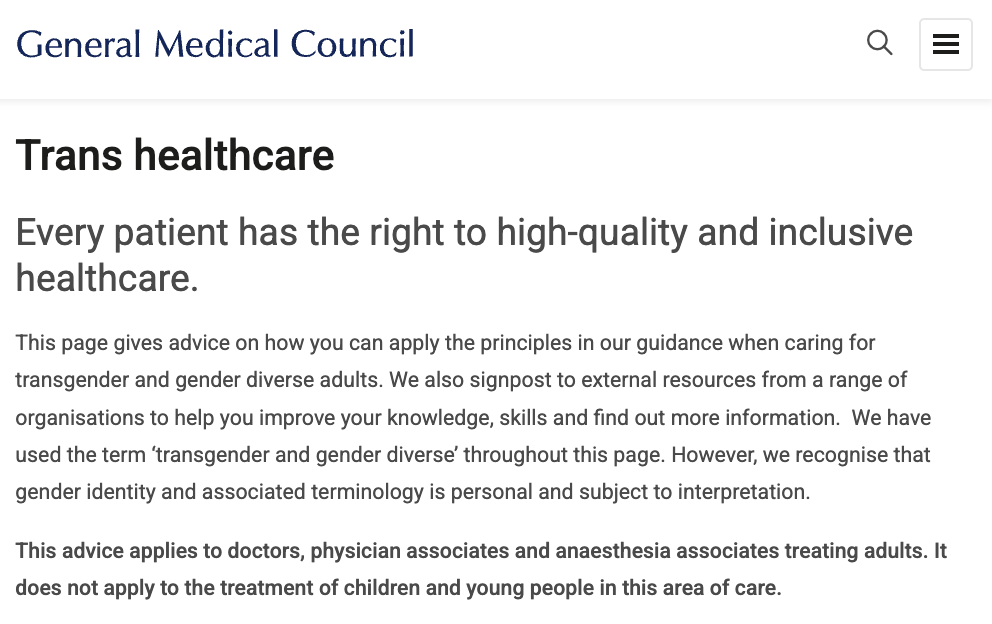Click the word 'healthcare.' ending the subheading

[x=107, y=278]
